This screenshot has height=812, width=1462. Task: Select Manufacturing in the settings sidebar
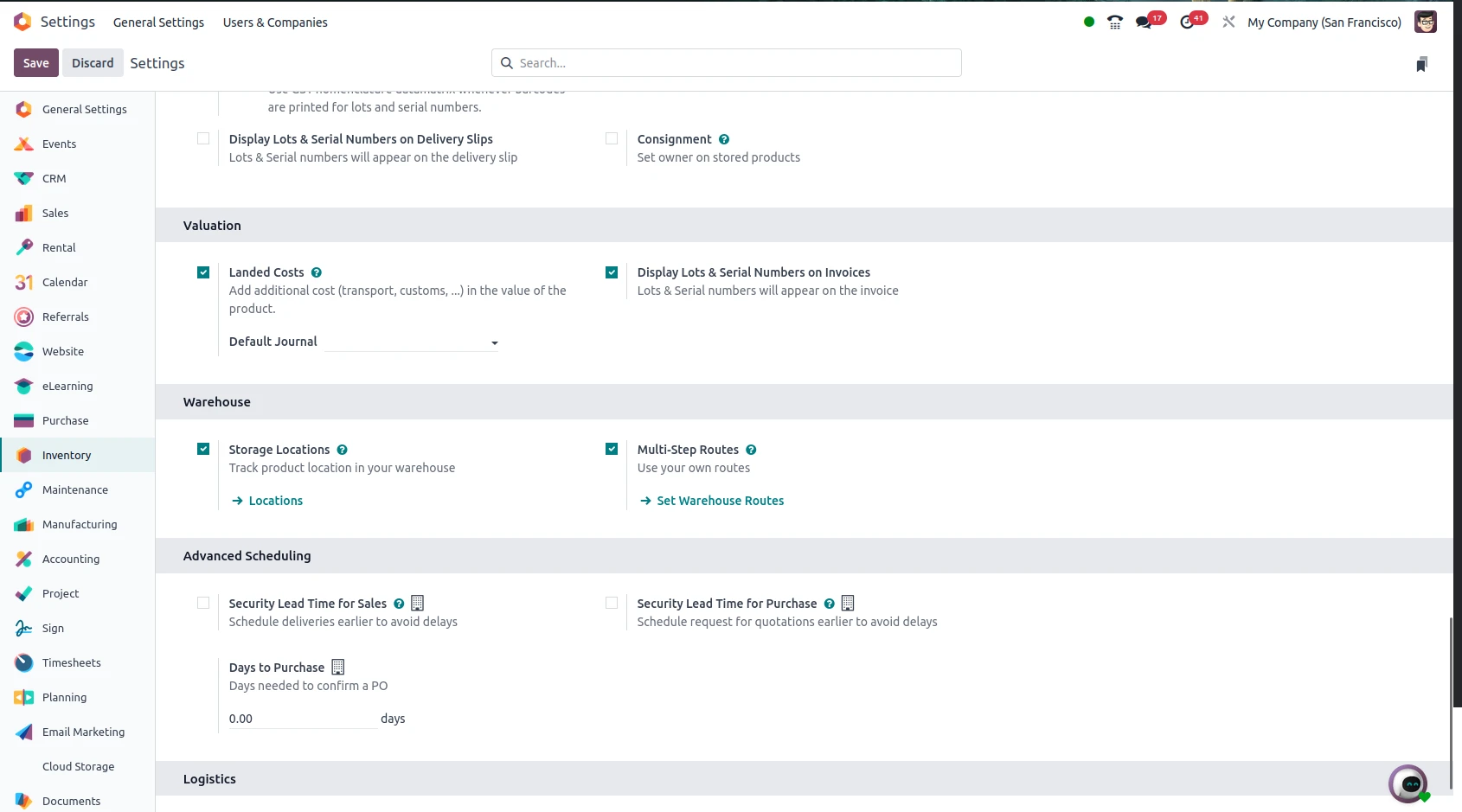pyautogui.click(x=79, y=524)
